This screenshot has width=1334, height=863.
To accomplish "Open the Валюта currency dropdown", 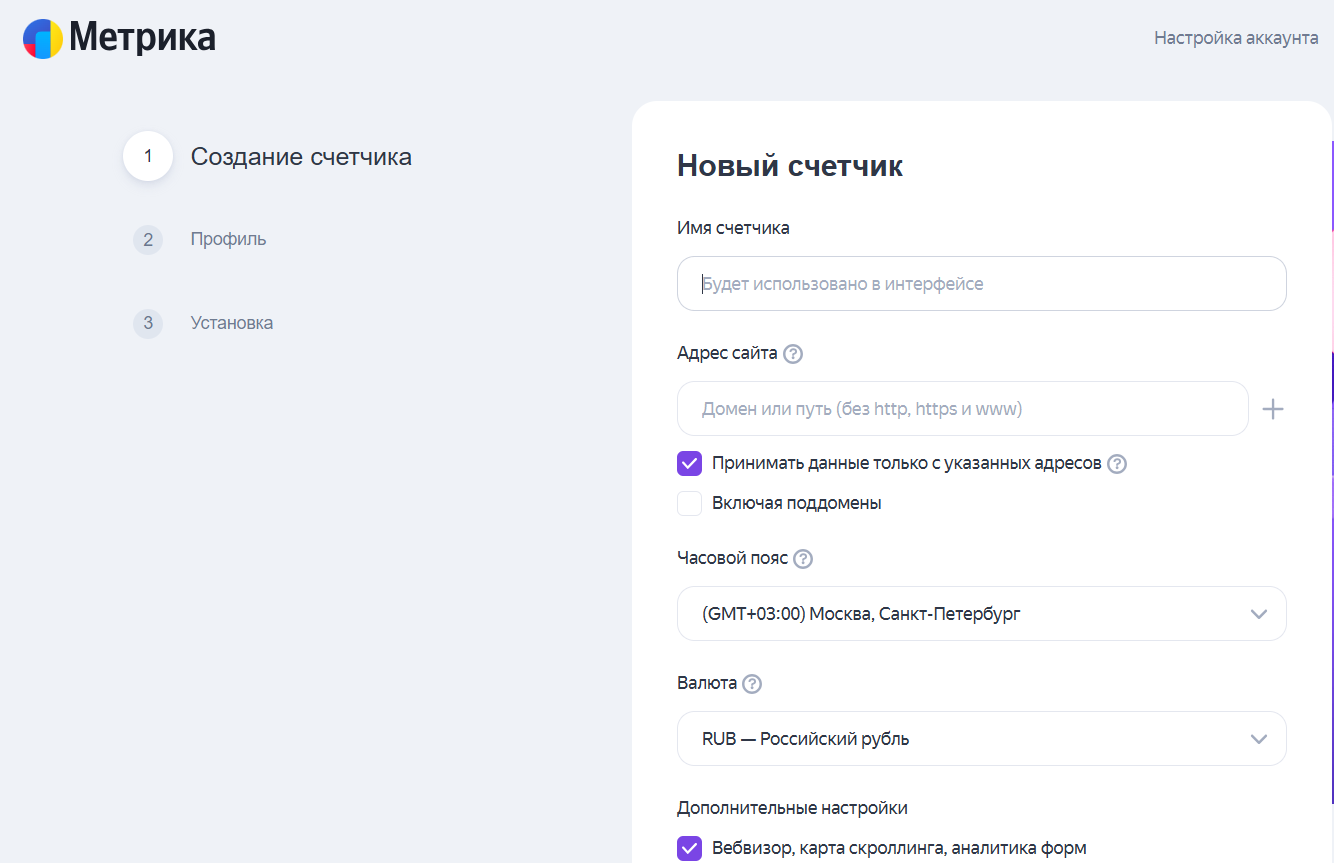I will click(982, 738).
